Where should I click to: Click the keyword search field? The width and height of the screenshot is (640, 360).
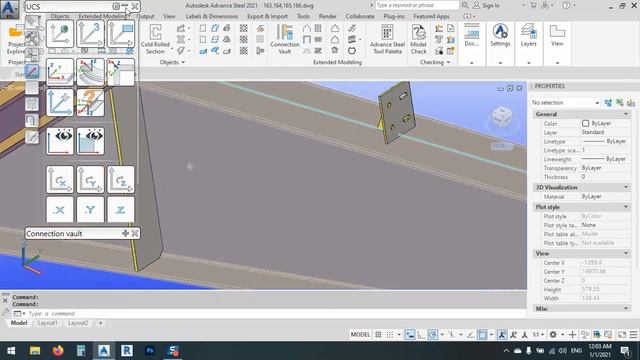coord(417,5)
